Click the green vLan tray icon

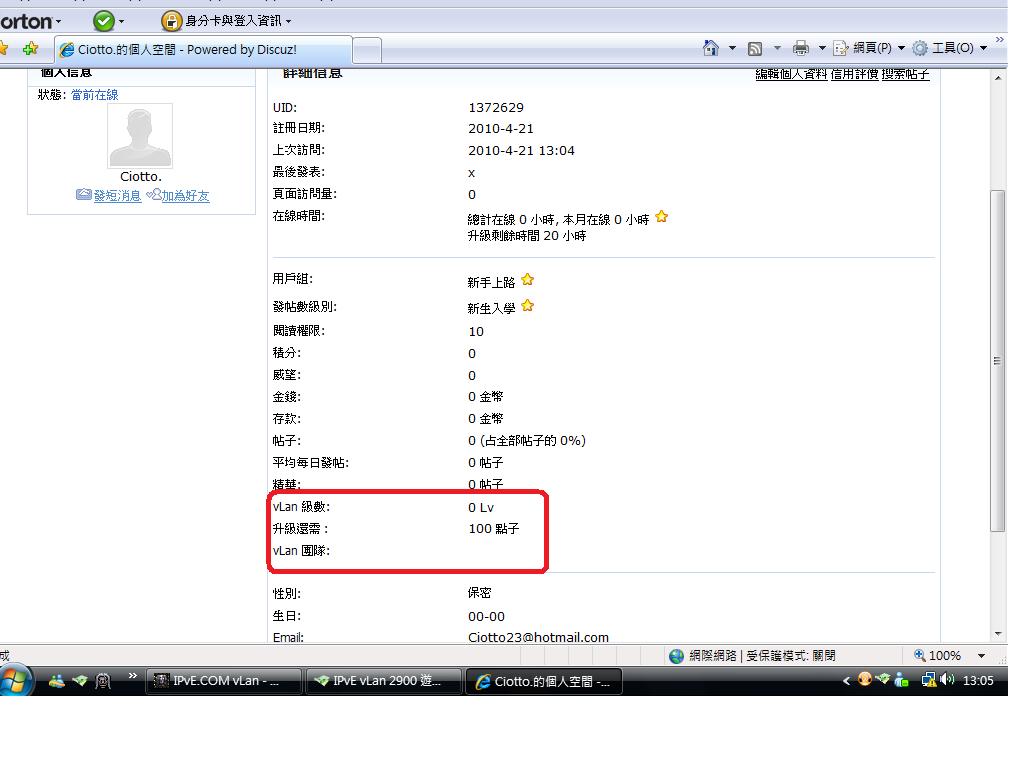click(x=882, y=680)
